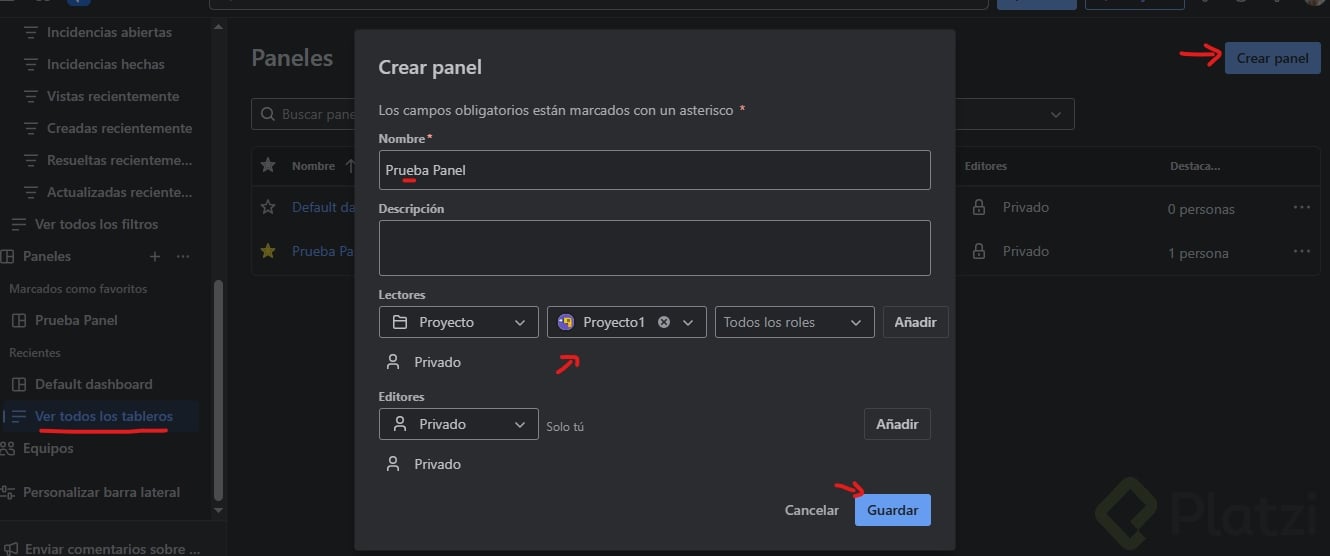Select Ver todos los tableros in sidebar
Screen dimensions: 1330x556
pos(103,416)
